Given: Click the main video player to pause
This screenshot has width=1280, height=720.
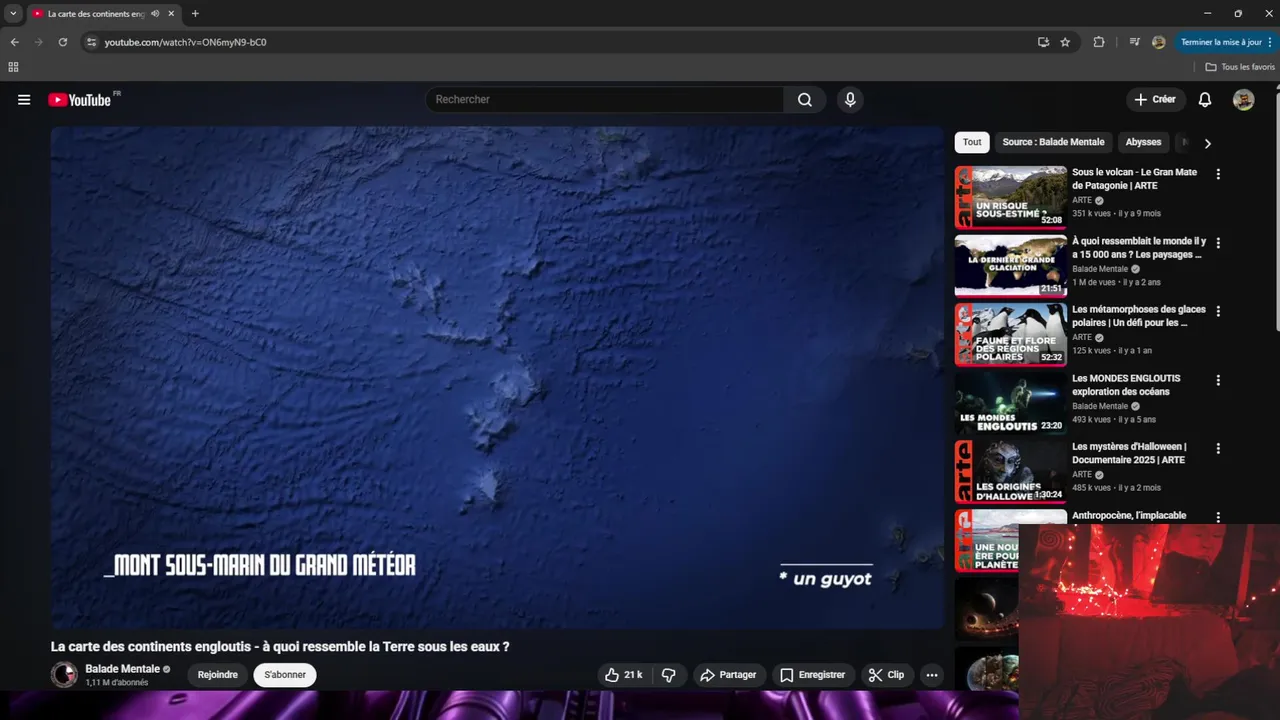Looking at the screenshot, I should coord(497,378).
